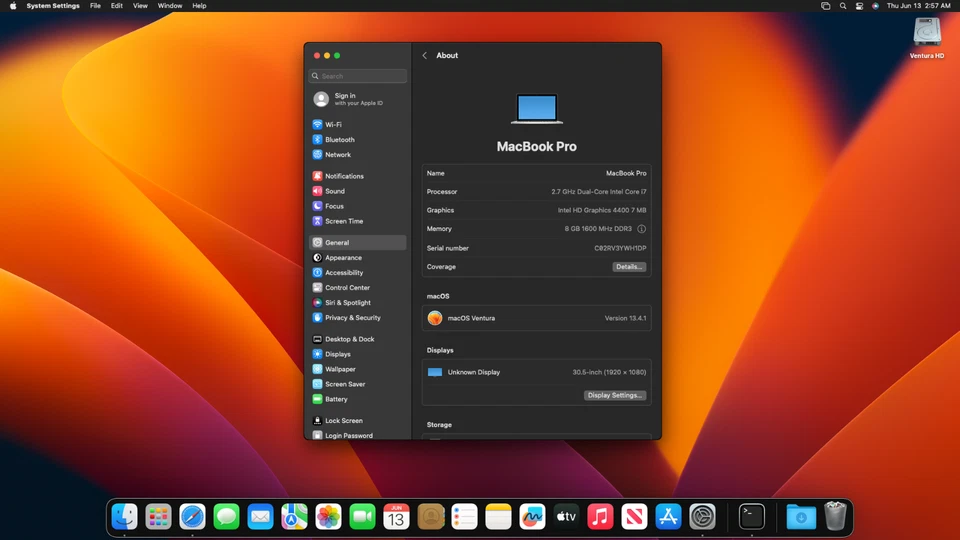The image size is (960, 540).
Task: Click the memory info icon
Action: [x=641, y=229]
